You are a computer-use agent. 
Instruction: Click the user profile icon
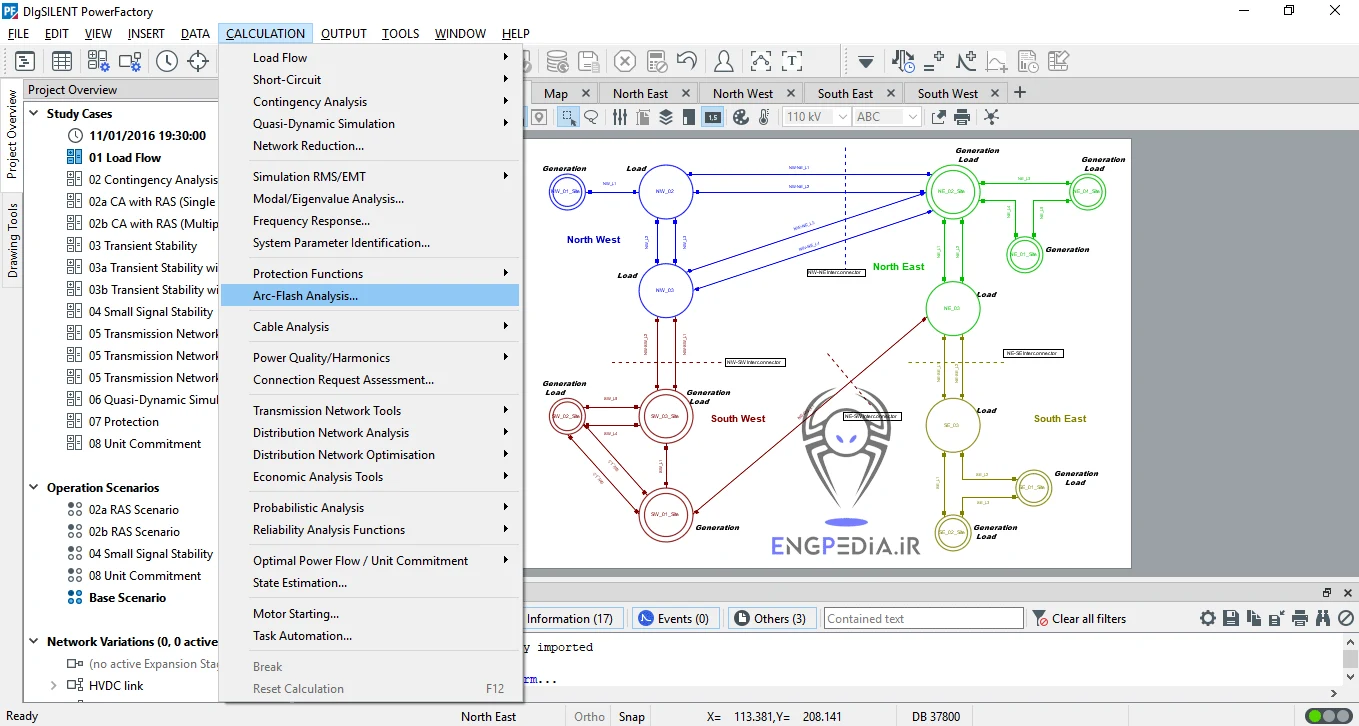tap(724, 61)
